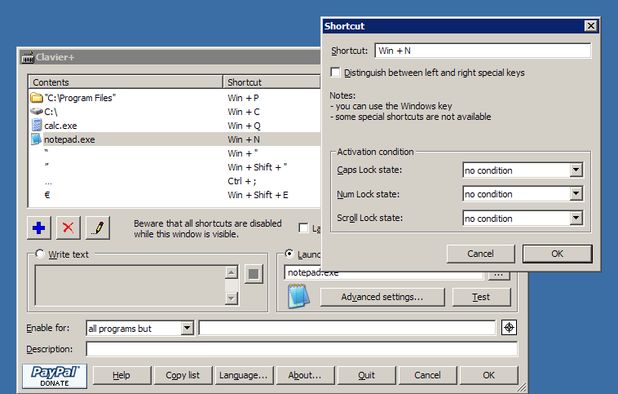618x394 pixels.
Task: Click Cancel in the Shortcut dialog
Action: [480, 254]
